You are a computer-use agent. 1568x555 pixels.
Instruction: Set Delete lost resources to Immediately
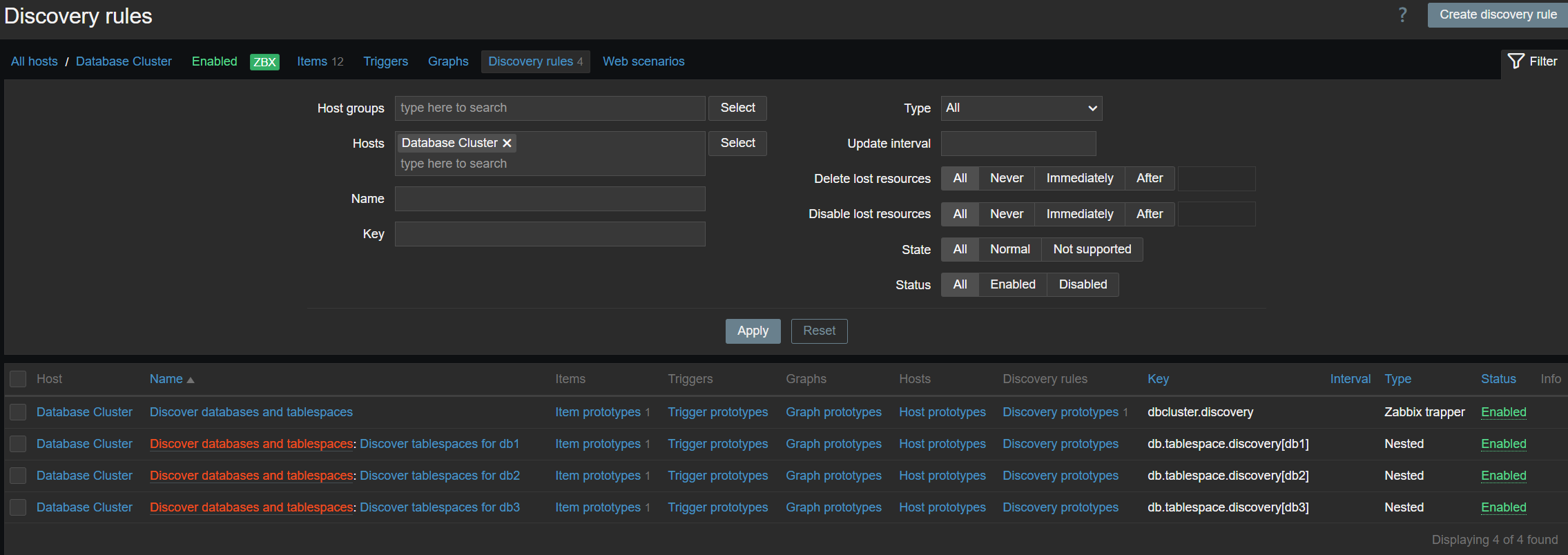(x=1080, y=178)
